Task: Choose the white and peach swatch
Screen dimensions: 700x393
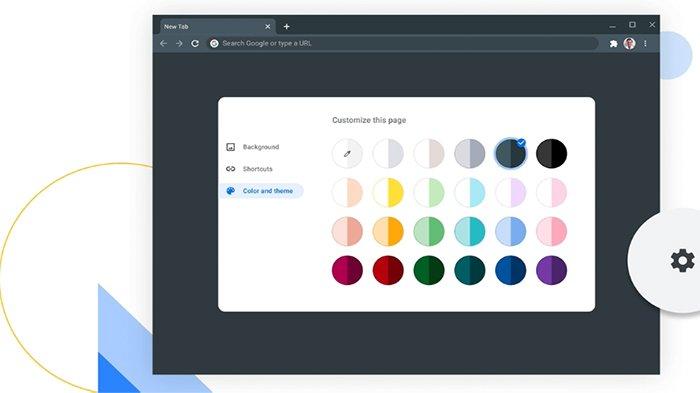Action: 347,192
